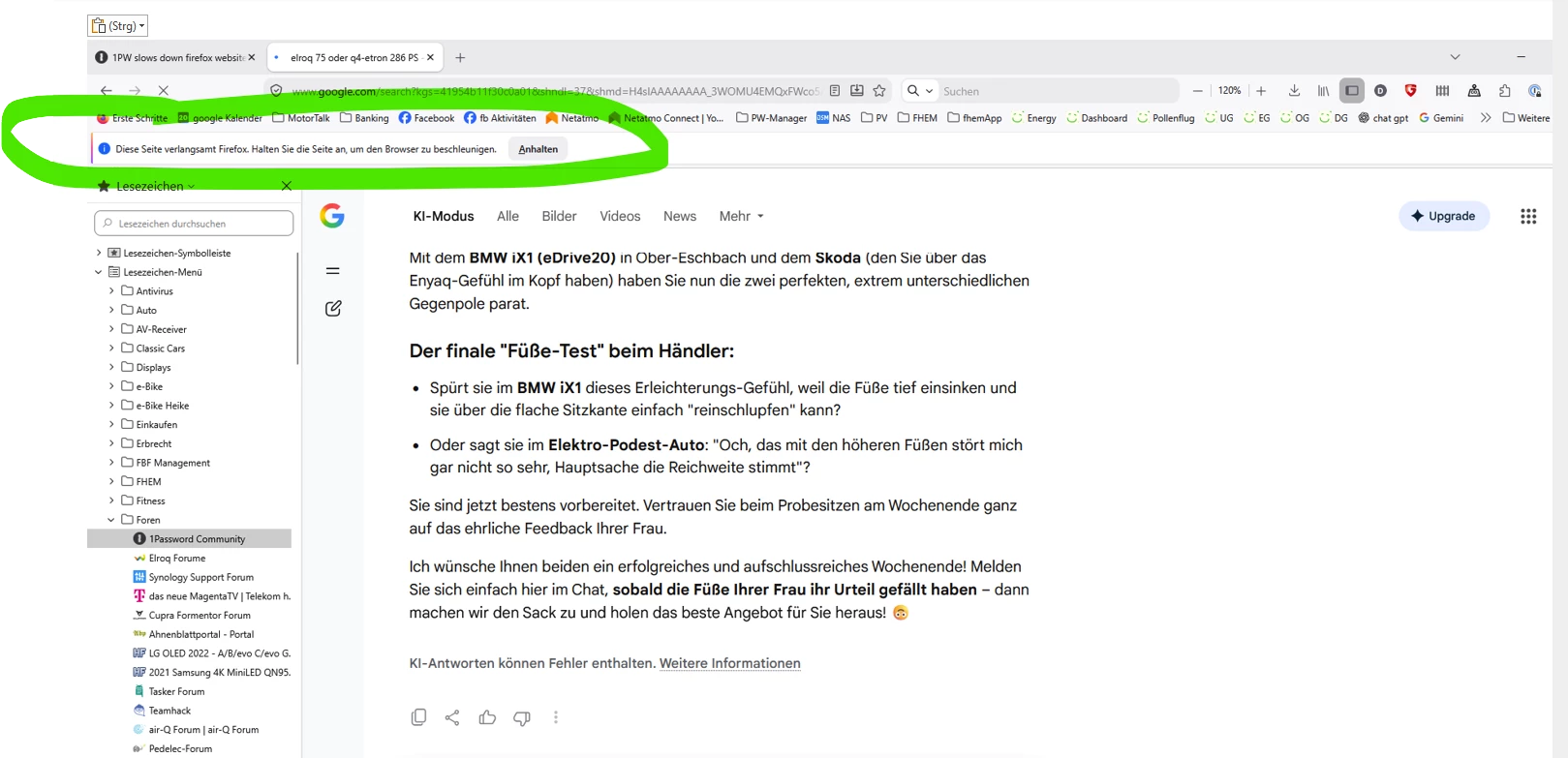1568x758 pixels.
Task: Open the chat gpt bookmark
Action: pos(1383,118)
